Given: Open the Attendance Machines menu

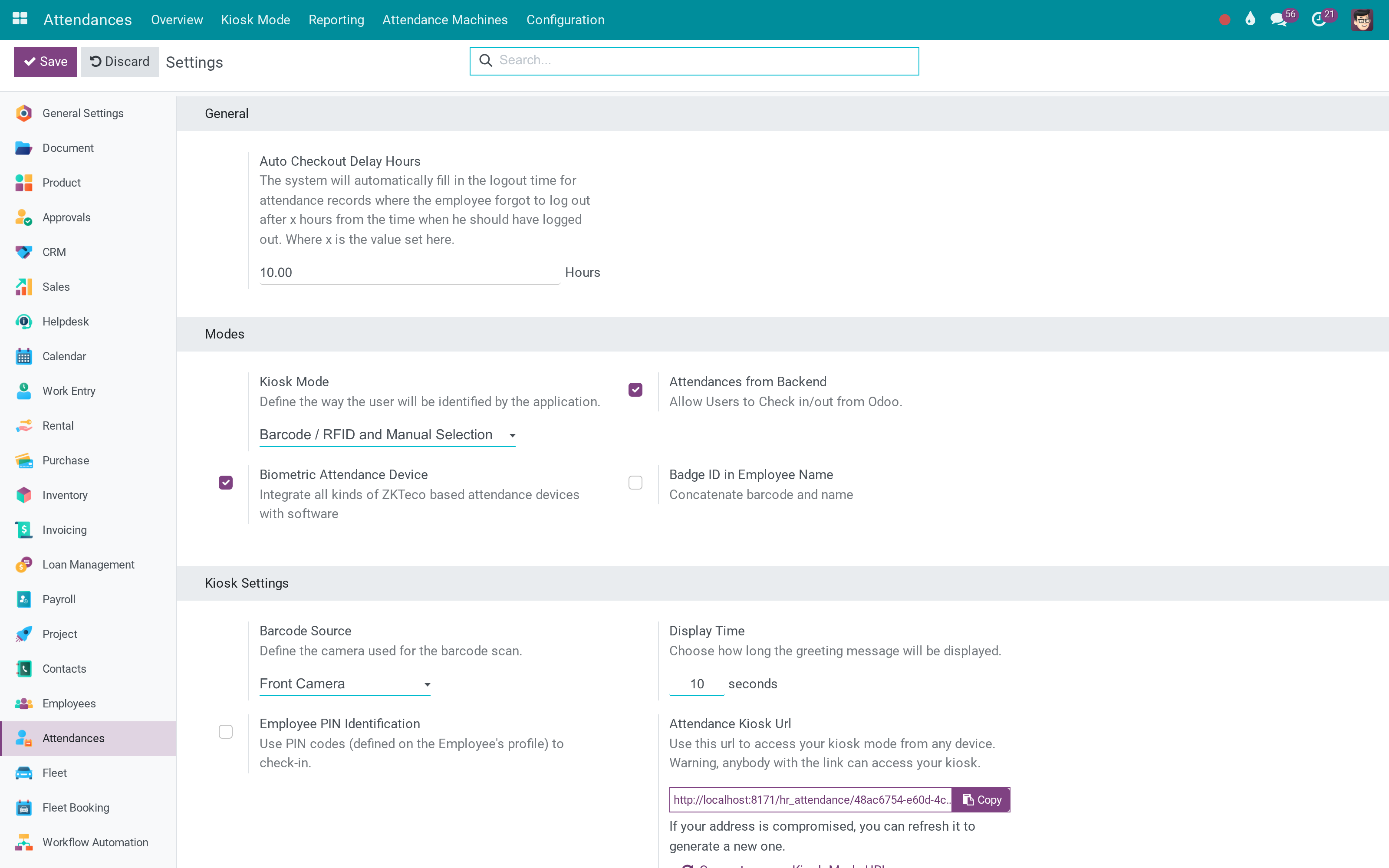Looking at the screenshot, I should (x=445, y=20).
